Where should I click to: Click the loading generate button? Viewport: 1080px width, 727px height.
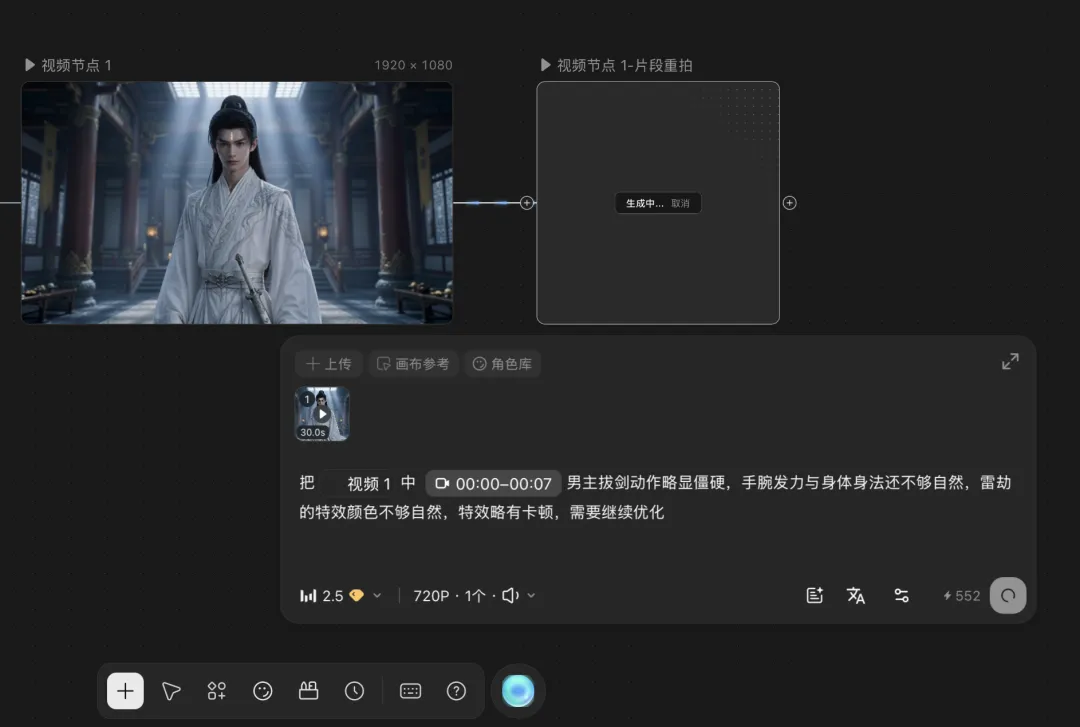pos(1008,595)
